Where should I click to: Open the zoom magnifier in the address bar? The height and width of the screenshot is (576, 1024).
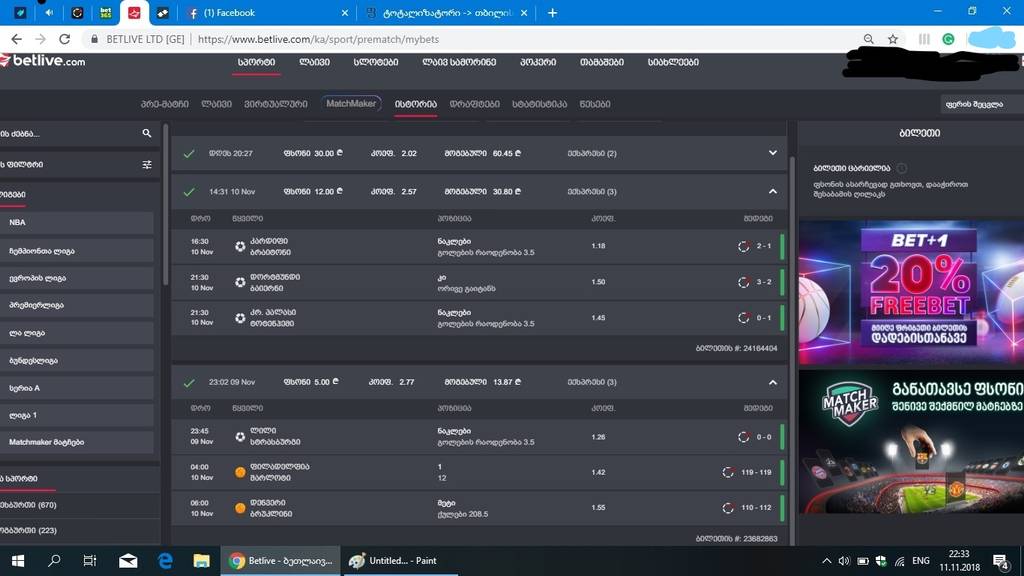pyautogui.click(x=868, y=39)
